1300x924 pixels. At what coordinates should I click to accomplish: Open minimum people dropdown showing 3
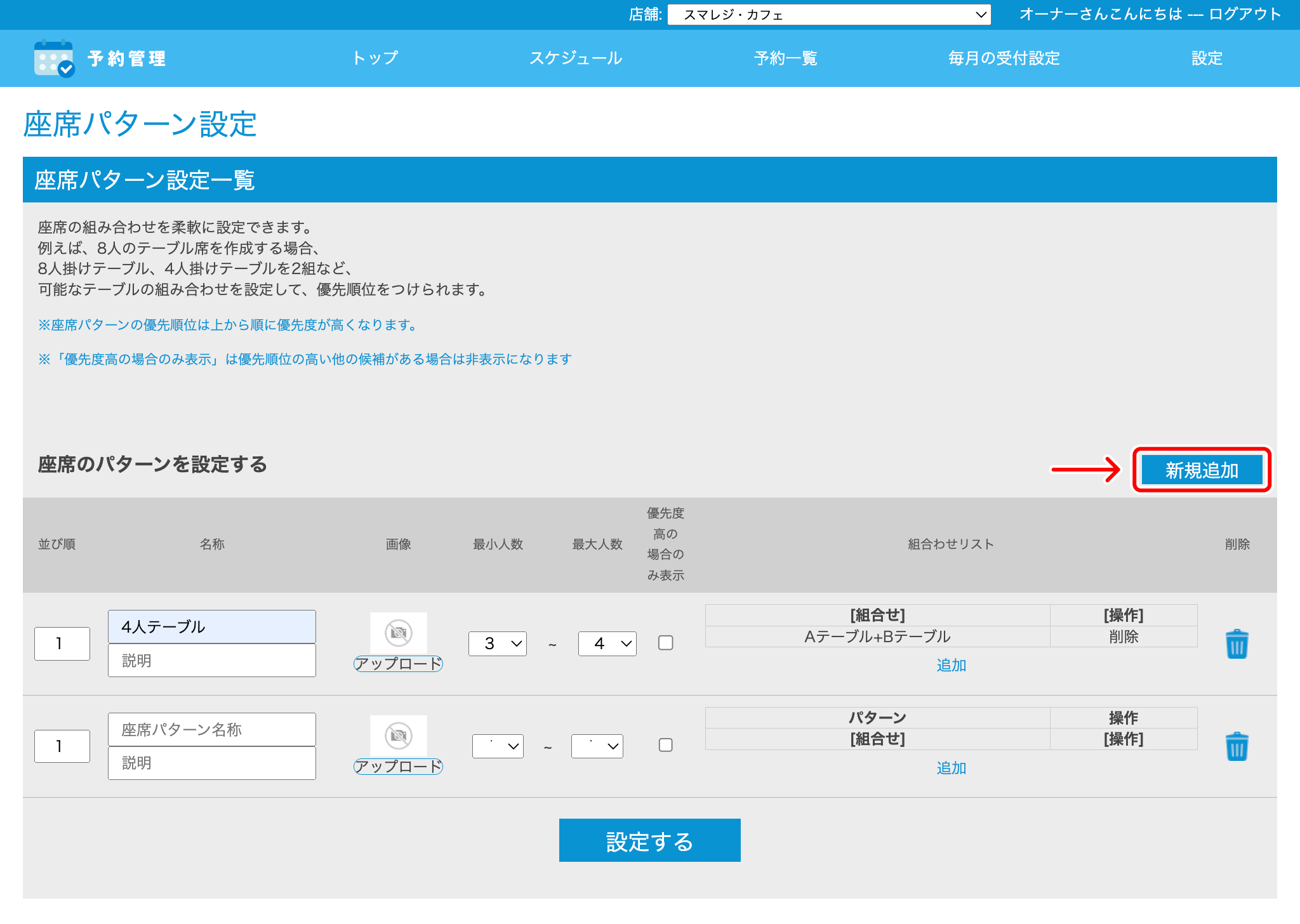pos(498,643)
